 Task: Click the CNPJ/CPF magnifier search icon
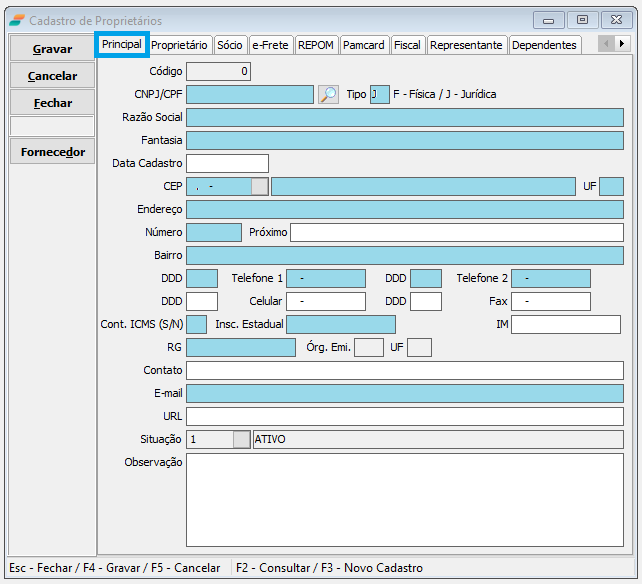click(328, 94)
